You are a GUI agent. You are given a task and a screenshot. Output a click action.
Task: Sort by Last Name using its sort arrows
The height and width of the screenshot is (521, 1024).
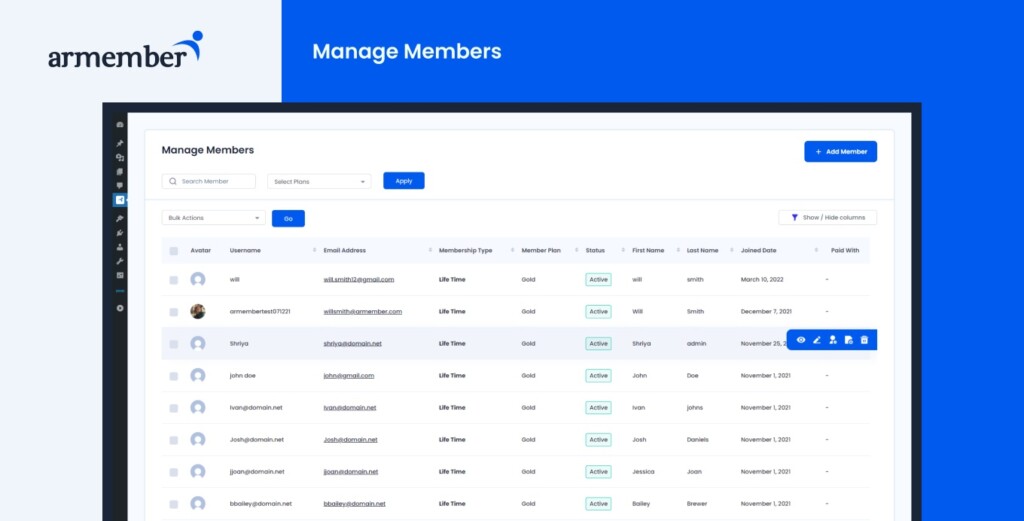[733, 251]
